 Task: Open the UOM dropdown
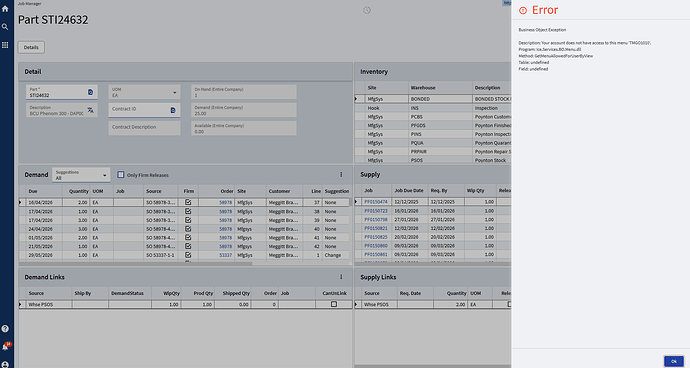tap(144, 92)
